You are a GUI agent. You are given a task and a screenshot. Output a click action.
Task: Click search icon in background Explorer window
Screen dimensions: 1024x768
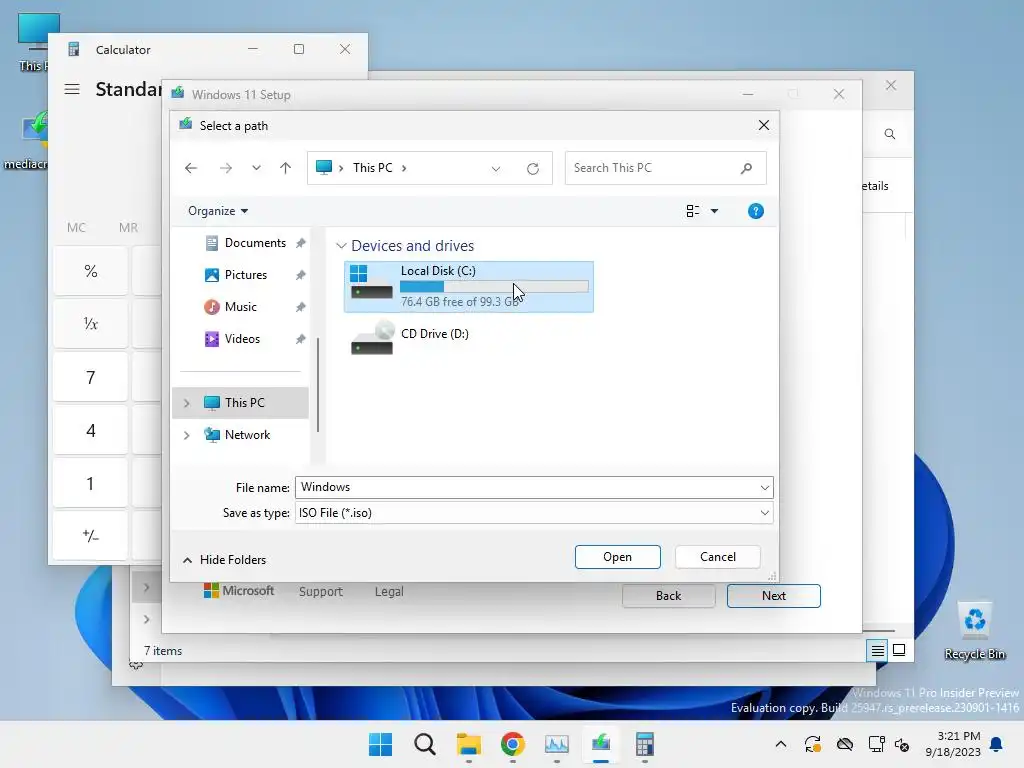[x=889, y=134]
